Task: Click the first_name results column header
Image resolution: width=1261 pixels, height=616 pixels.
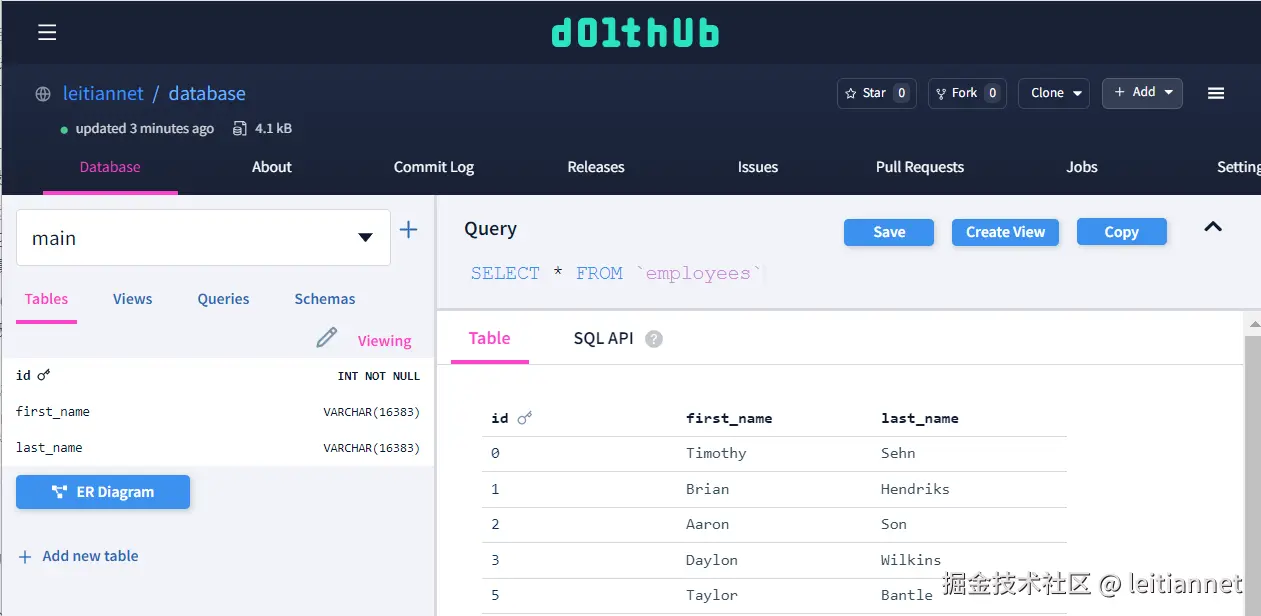Action: click(729, 418)
